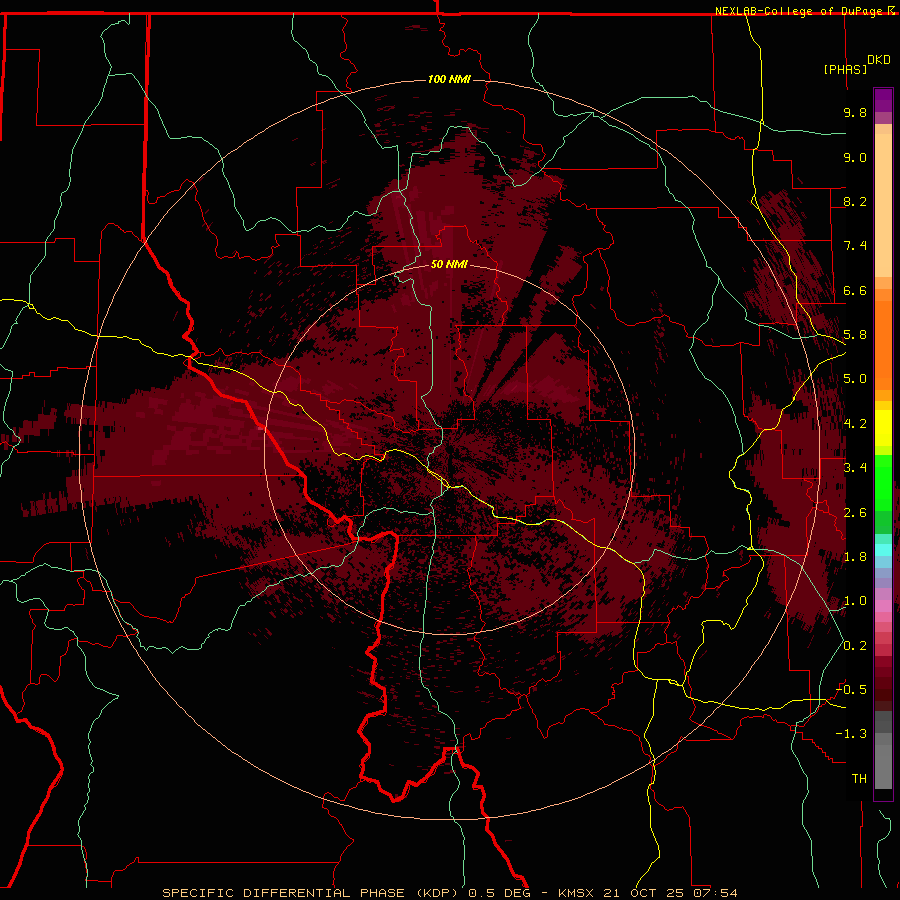Screen dimensions: 900x900
Task: Click the bright green segment of the color bar
Action: tap(883, 482)
